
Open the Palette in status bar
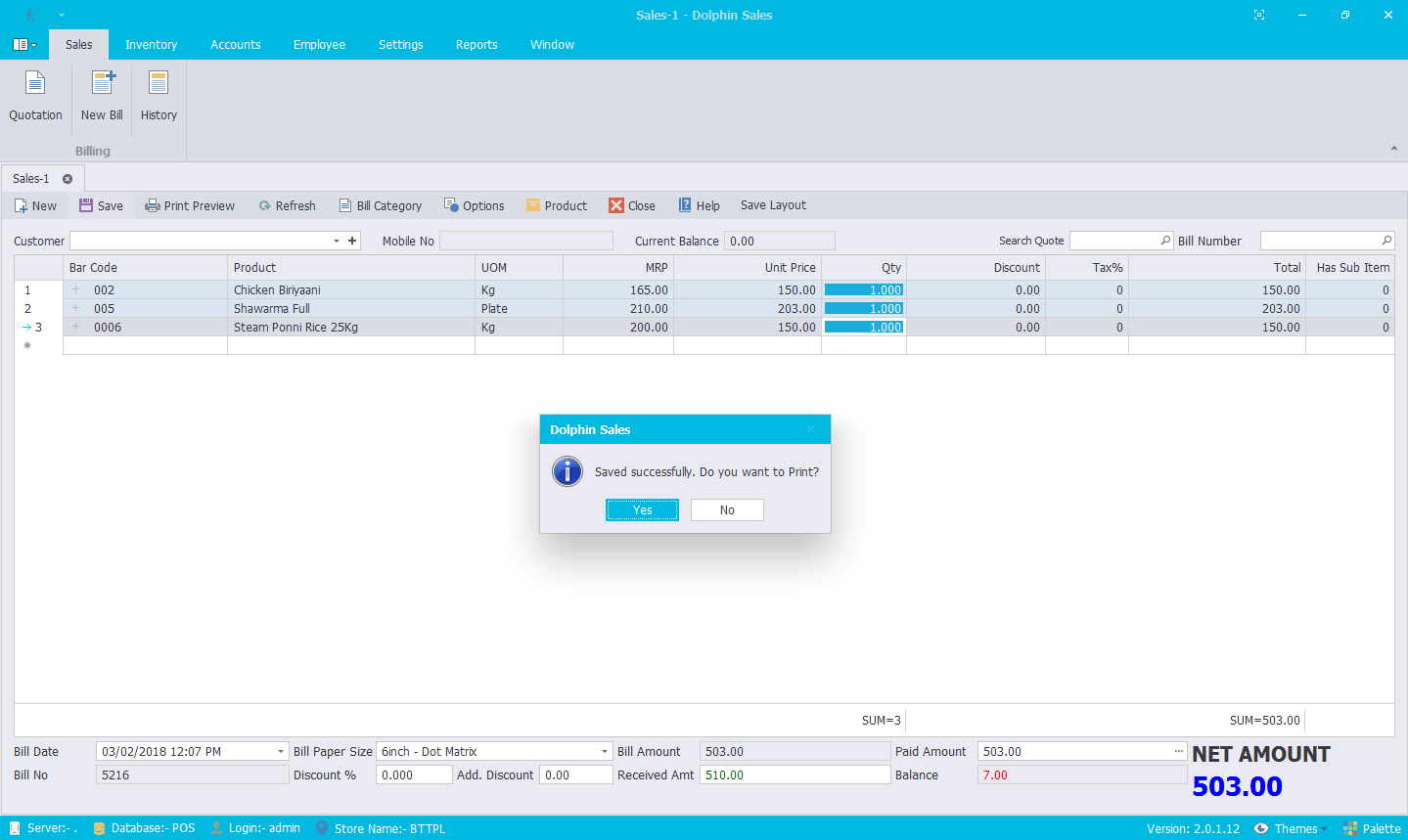1372,828
